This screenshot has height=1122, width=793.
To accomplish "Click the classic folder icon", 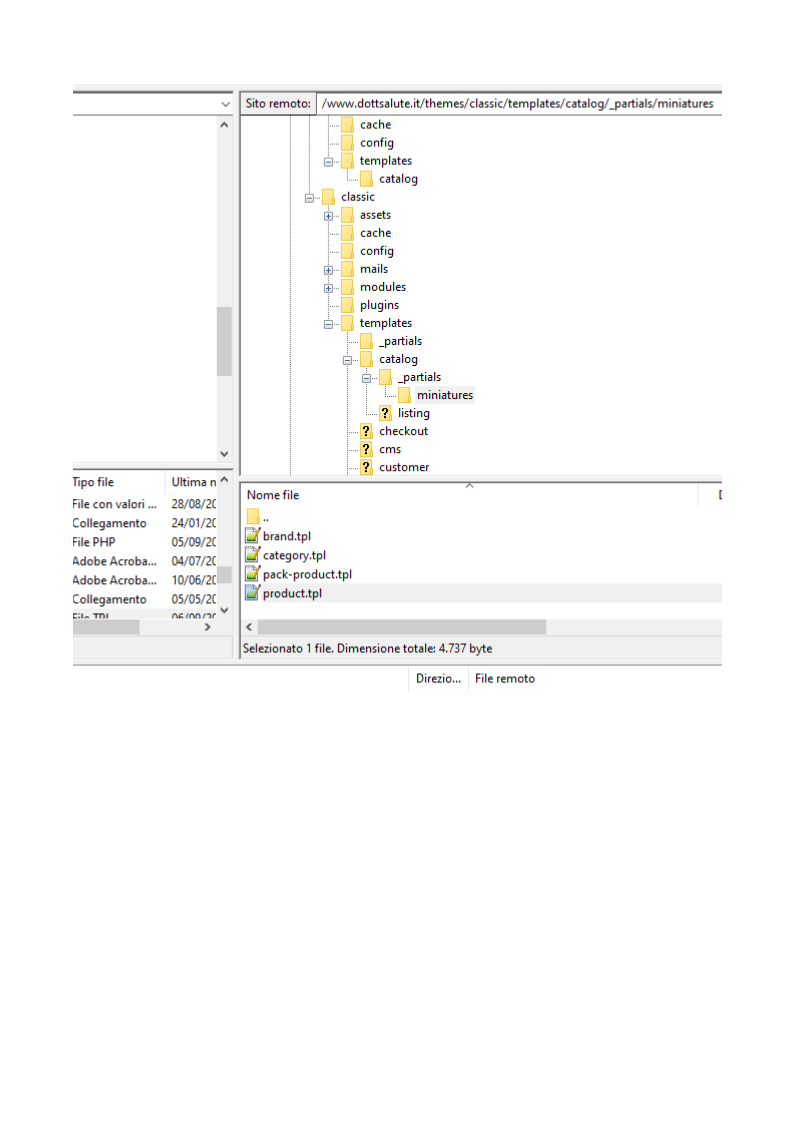I will tap(329, 197).
